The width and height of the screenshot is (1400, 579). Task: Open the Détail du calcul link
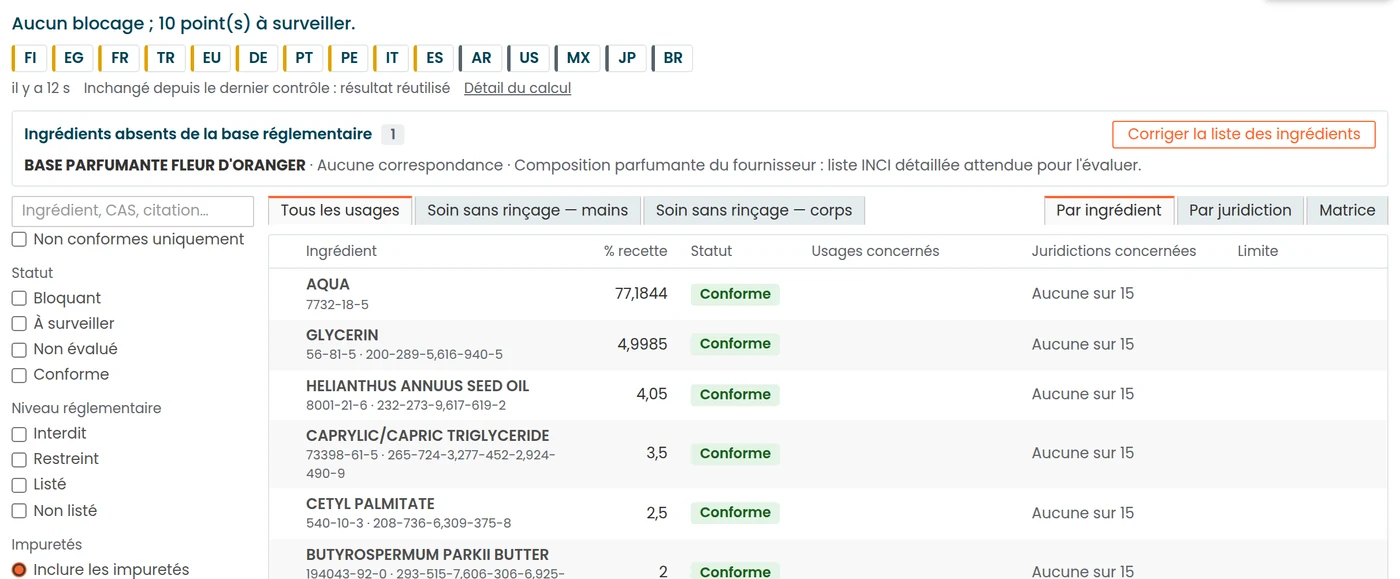pos(517,88)
